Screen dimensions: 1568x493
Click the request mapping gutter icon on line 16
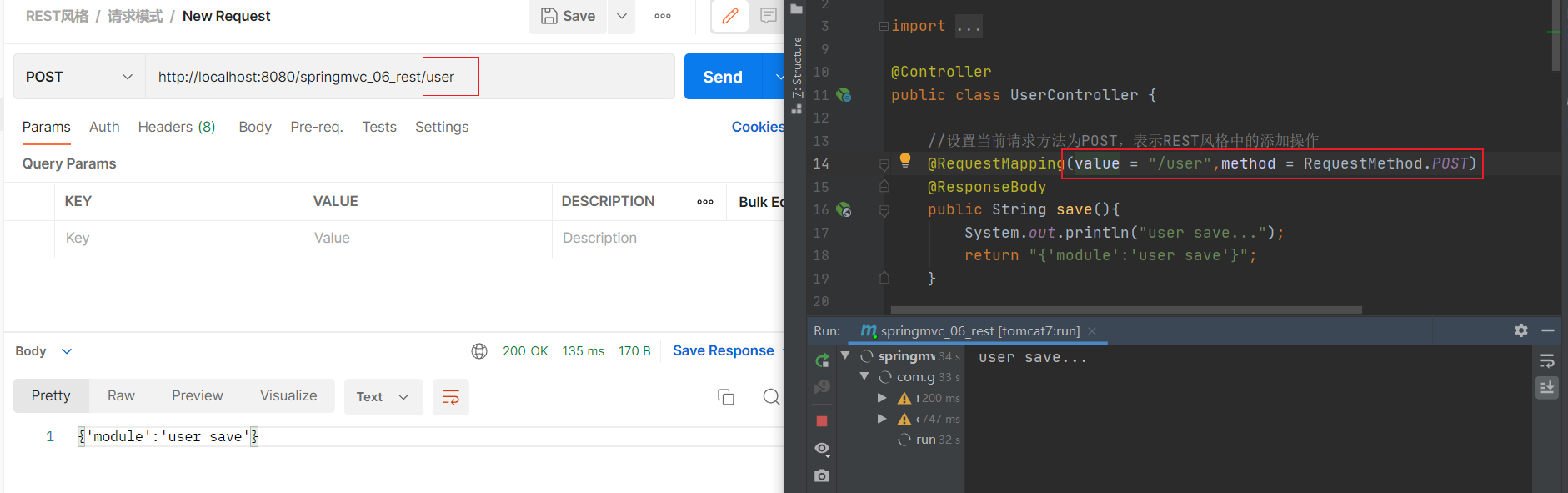click(844, 209)
